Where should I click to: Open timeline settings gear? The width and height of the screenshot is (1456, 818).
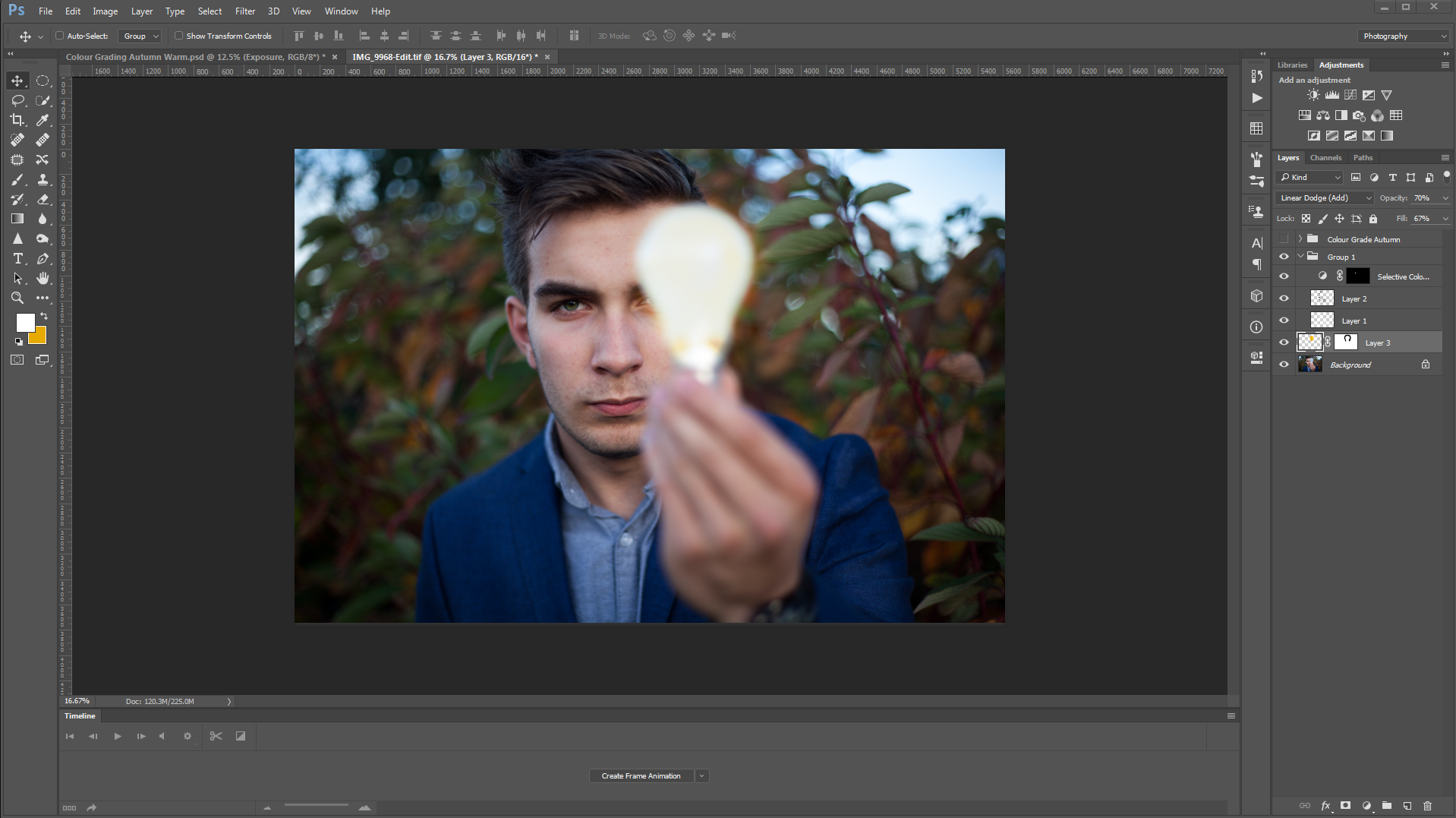[188, 736]
